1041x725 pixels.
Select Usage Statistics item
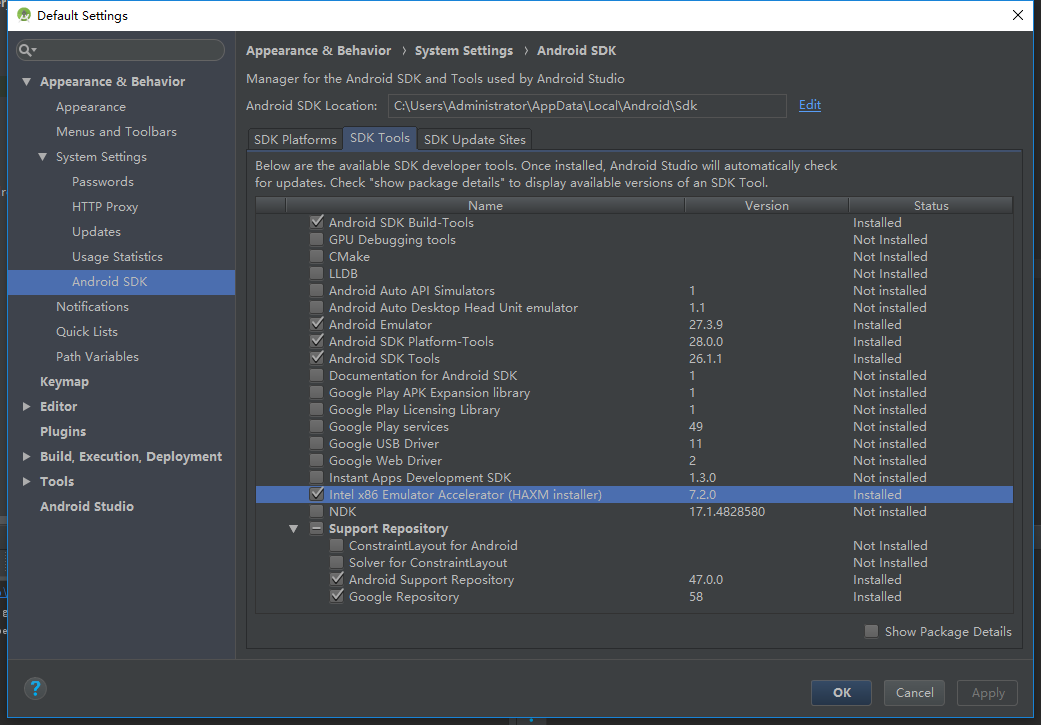(x=118, y=257)
